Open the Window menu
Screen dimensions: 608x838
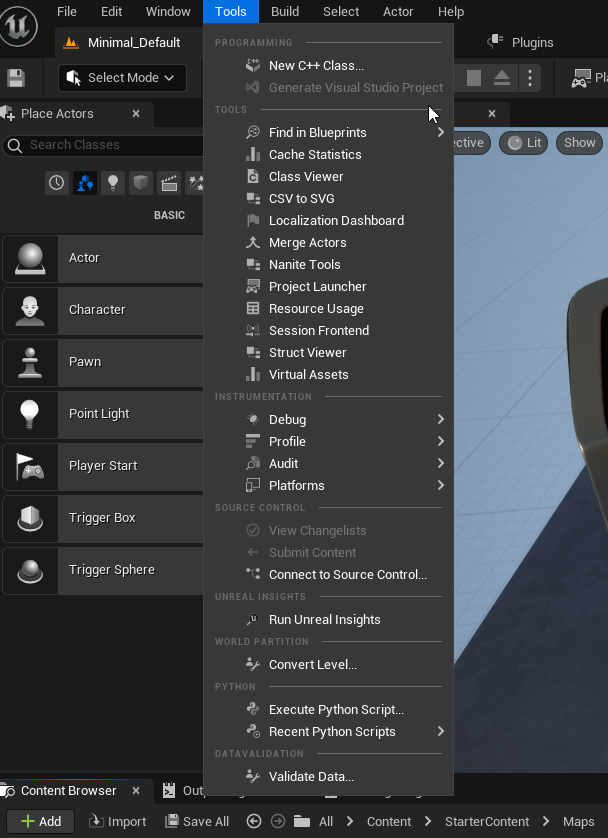168,12
